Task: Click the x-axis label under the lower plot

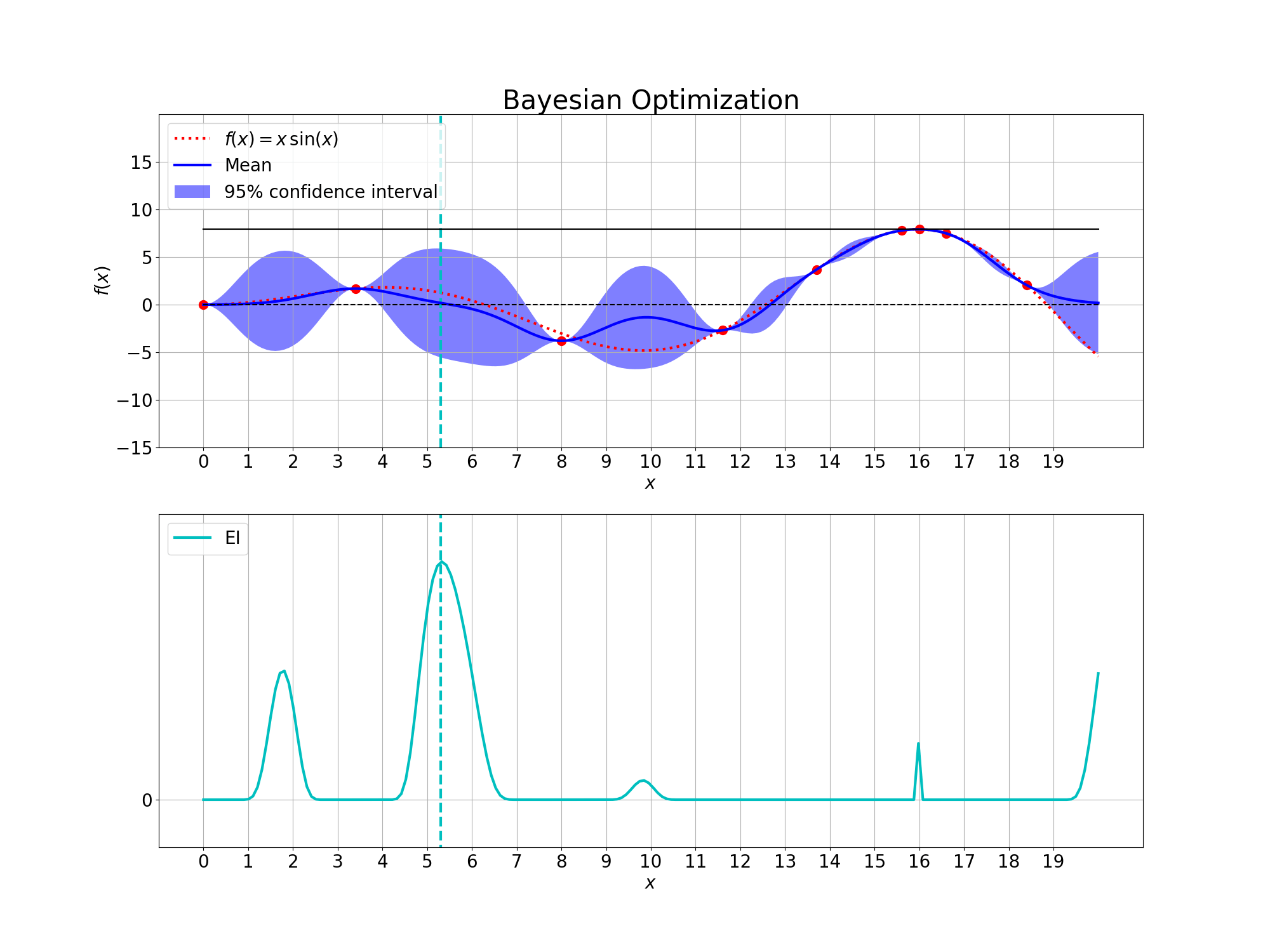Action: coord(650,883)
